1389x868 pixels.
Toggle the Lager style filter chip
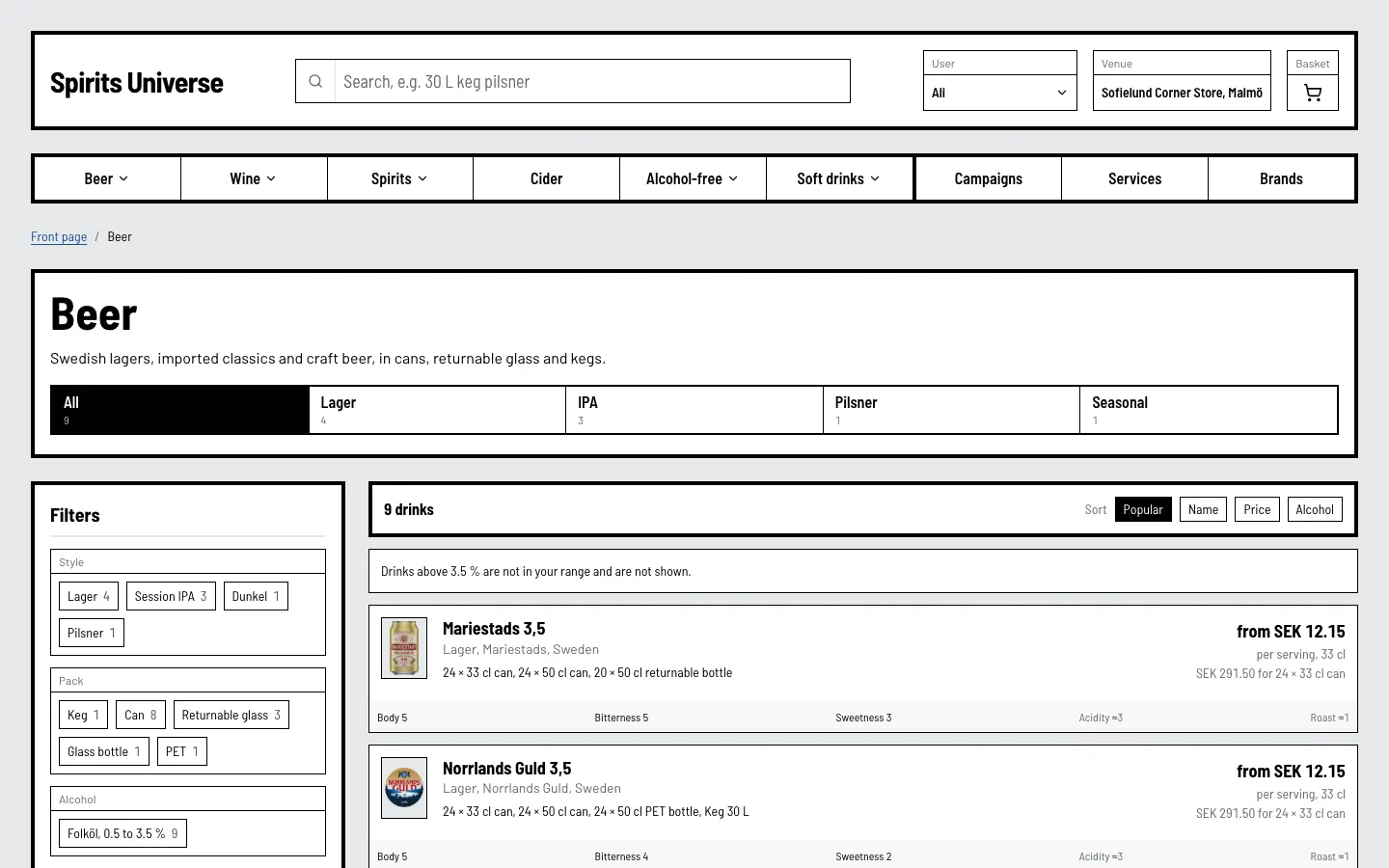89,596
